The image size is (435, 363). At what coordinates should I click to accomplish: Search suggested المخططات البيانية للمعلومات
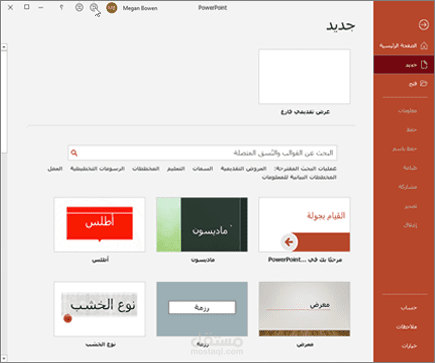pos(299,177)
